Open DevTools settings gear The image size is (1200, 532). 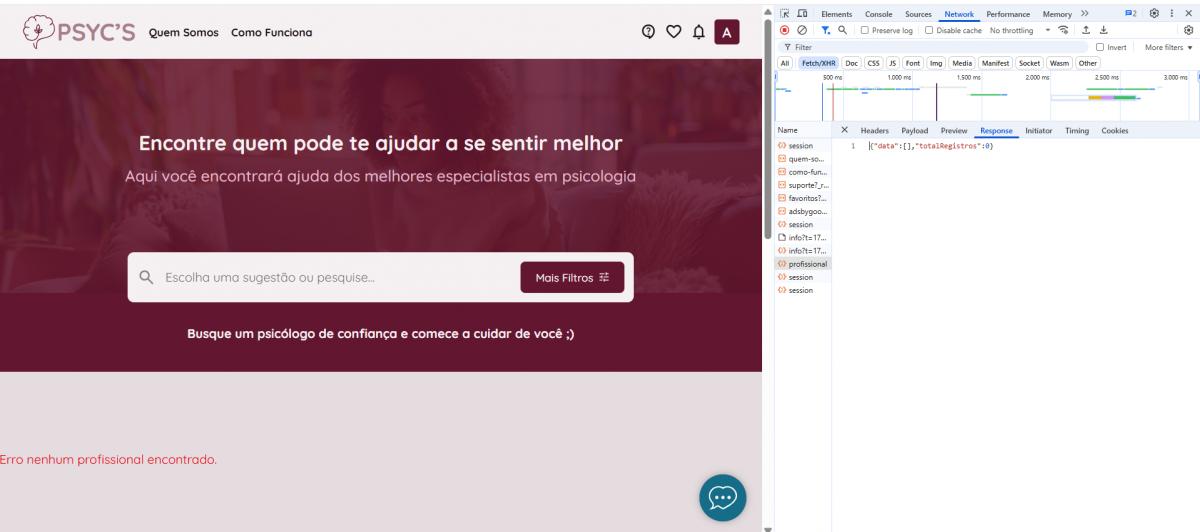click(x=1154, y=14)
